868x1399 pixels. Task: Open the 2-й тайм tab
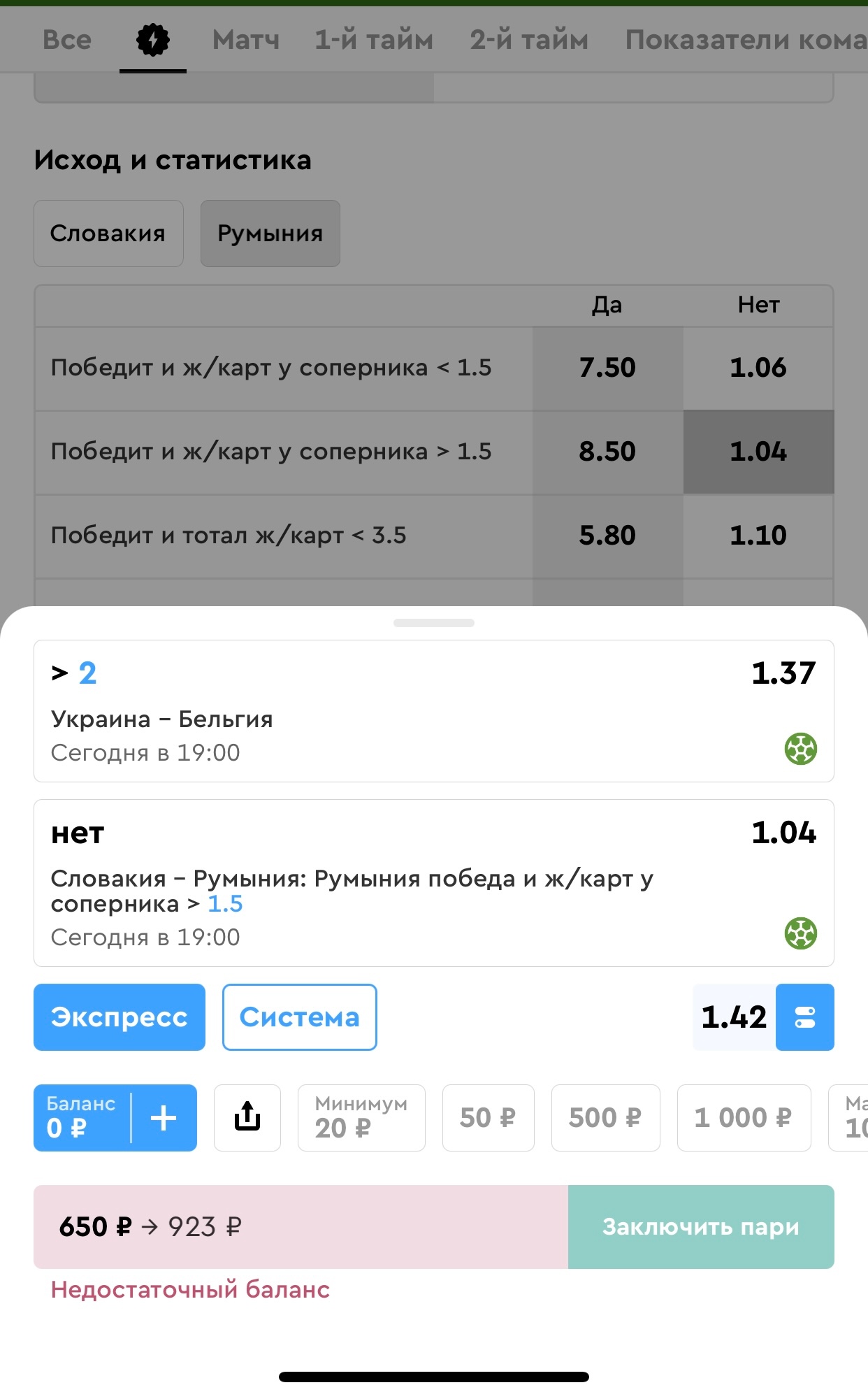[529, 40]
